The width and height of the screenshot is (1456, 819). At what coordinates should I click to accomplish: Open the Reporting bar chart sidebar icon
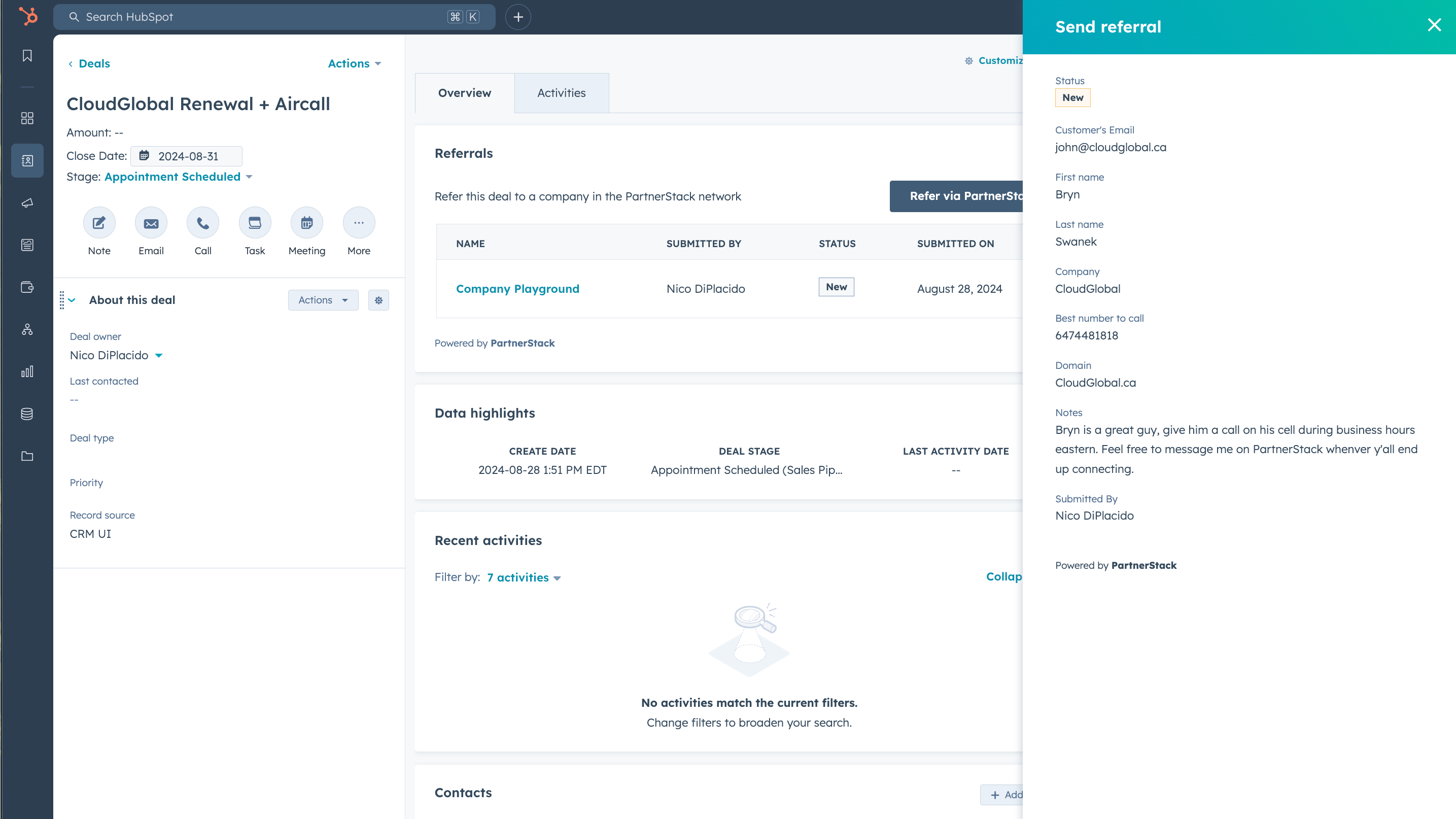click(27, 371)
